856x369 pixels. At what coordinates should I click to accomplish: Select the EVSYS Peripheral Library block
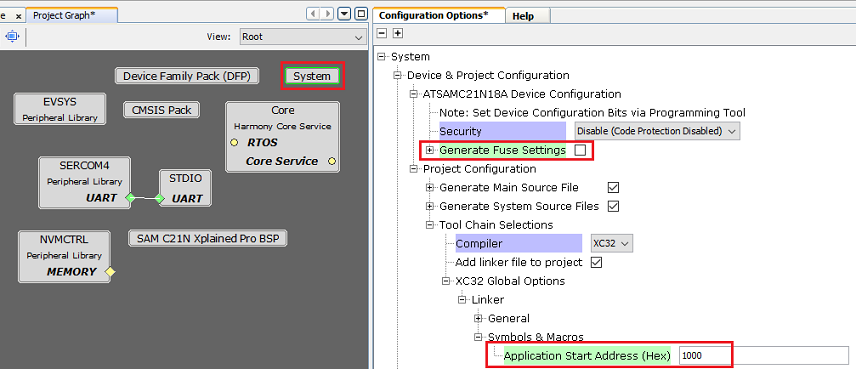(60, 109)
